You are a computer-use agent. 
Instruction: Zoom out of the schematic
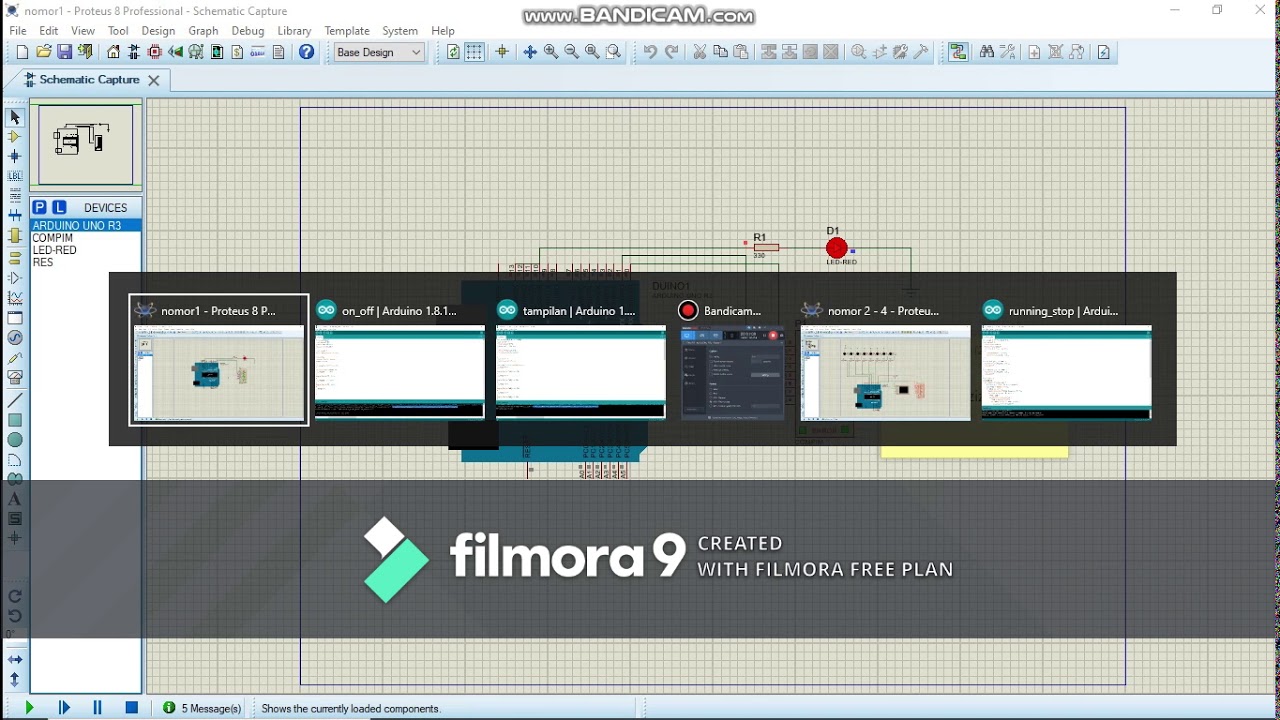[x=572, y=52]
